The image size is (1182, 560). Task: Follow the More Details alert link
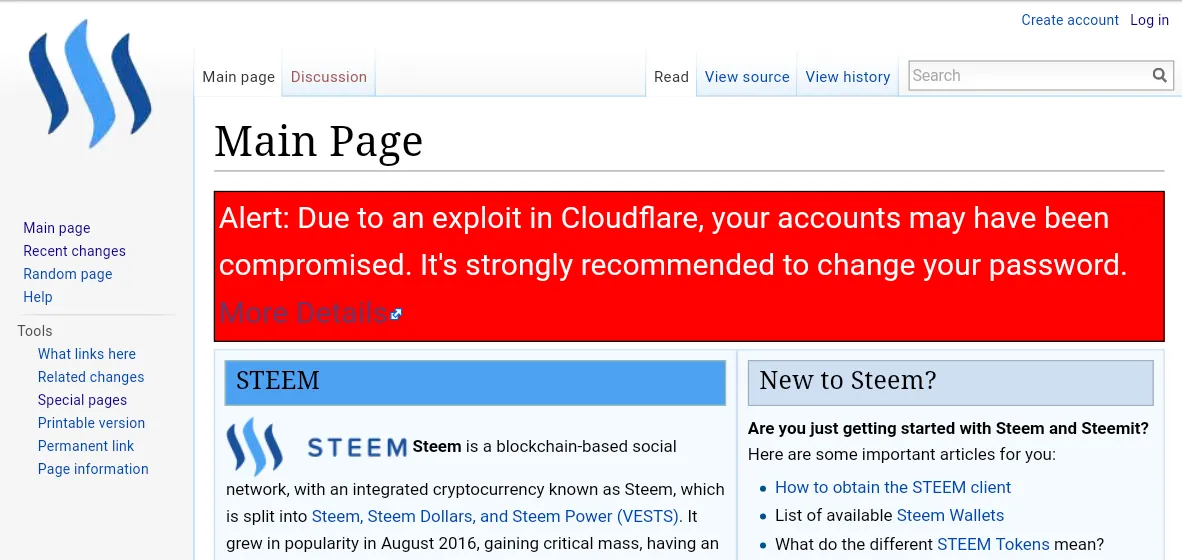[303, 311]
